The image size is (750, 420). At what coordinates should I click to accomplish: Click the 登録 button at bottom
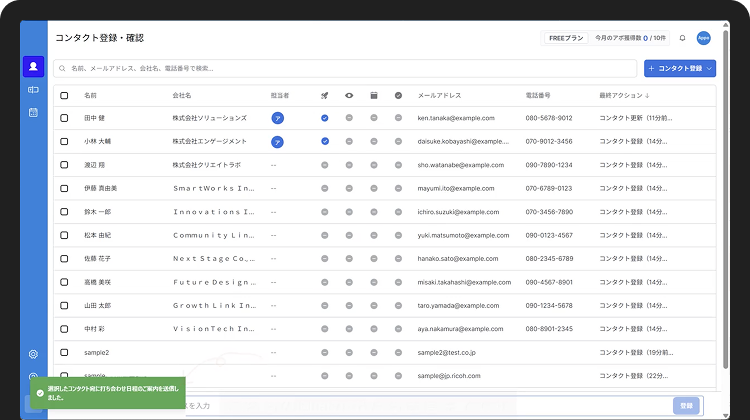click(x=686, y=406)
